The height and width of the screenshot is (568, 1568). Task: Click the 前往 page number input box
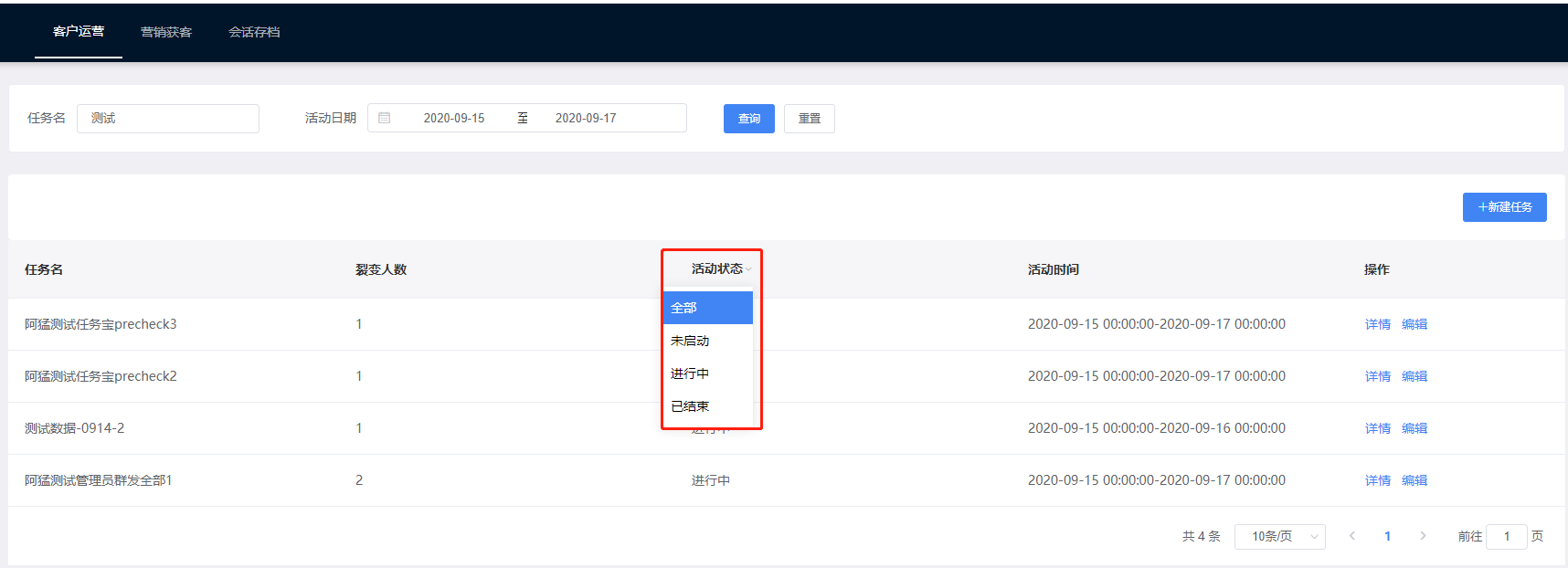1506,536
